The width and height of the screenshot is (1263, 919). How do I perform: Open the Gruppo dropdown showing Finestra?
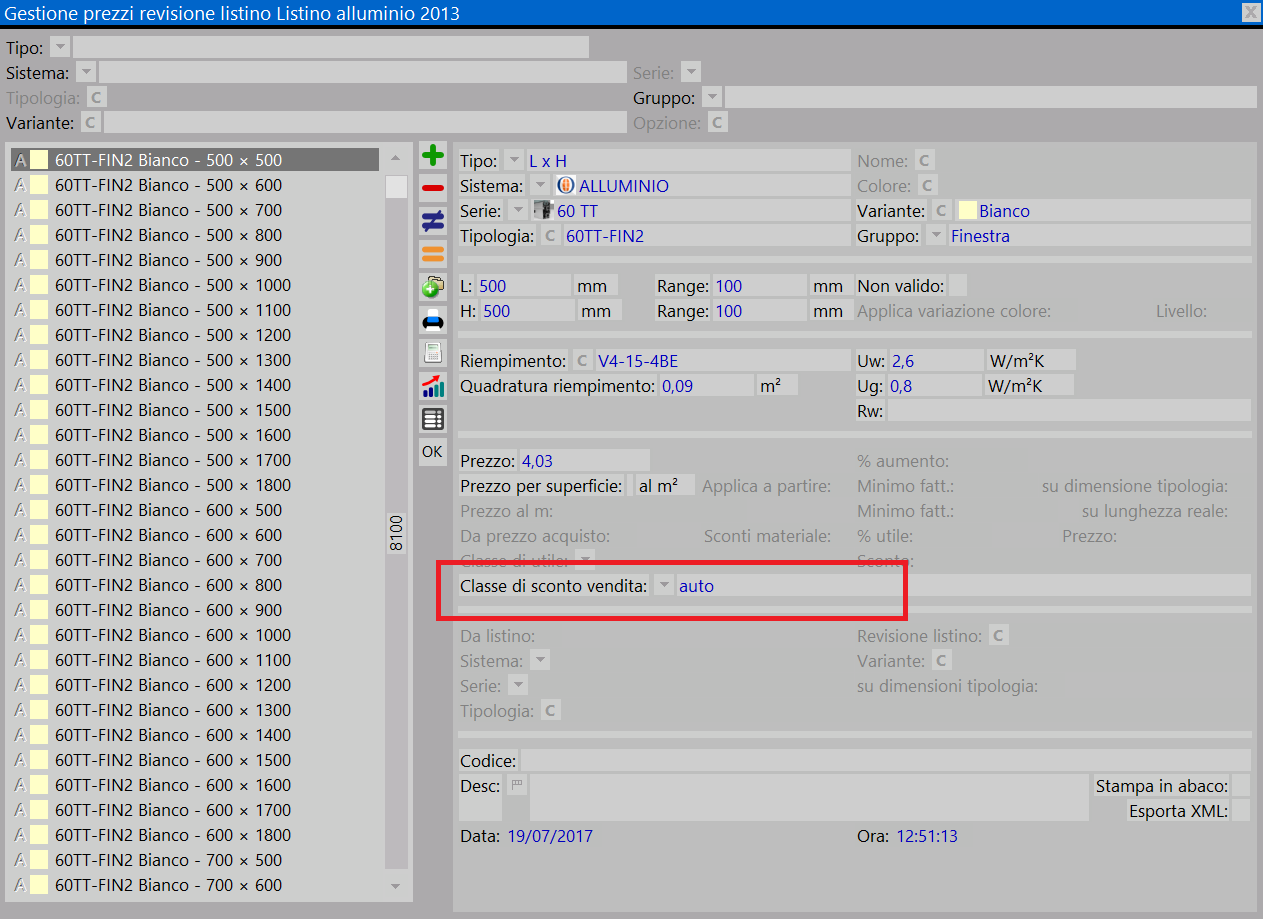click(x=936, y=236)
